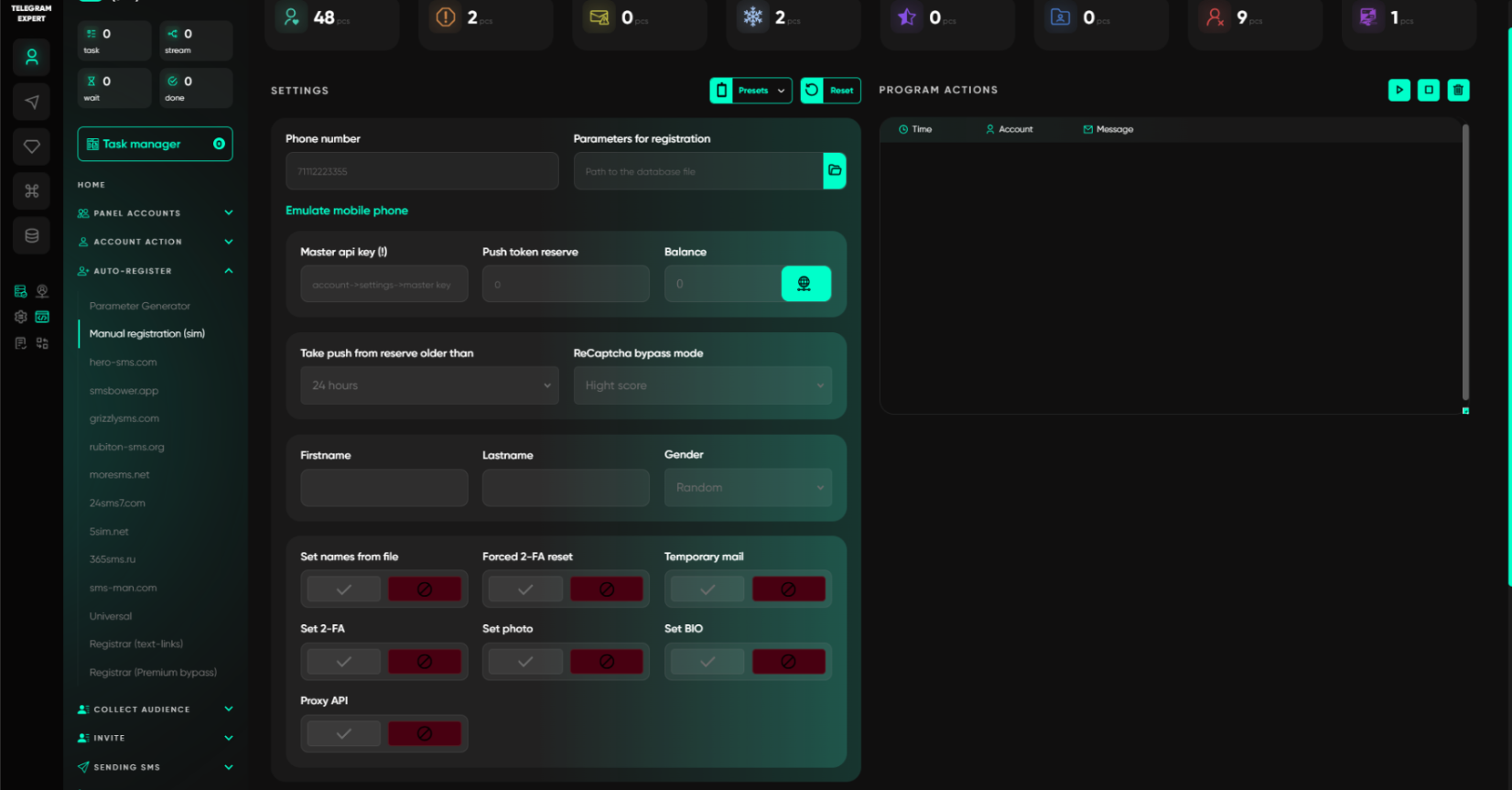
Task: Click the orange warning counter icon
Action: pos(446,17)
